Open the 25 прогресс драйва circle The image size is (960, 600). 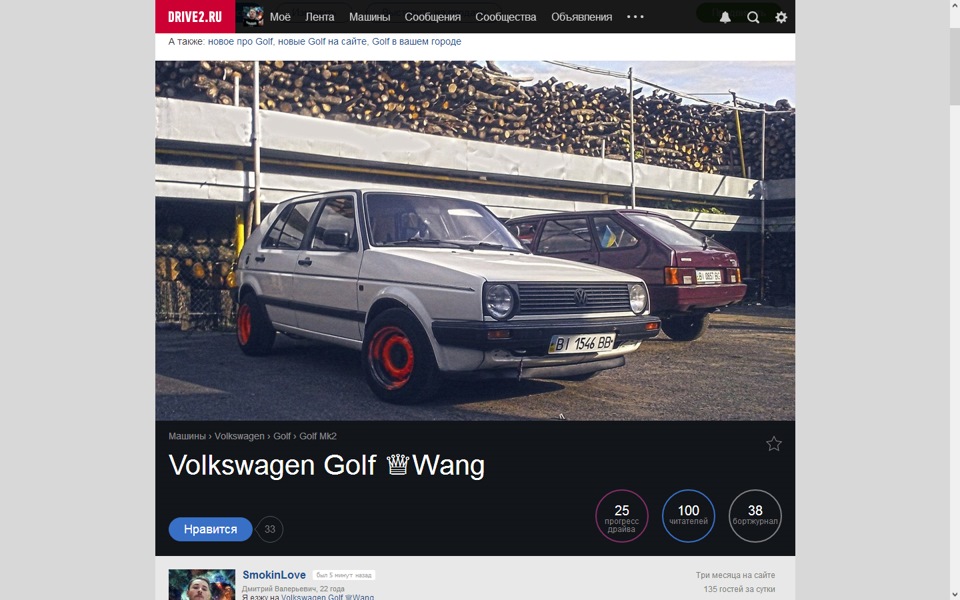tap(621, 516)
